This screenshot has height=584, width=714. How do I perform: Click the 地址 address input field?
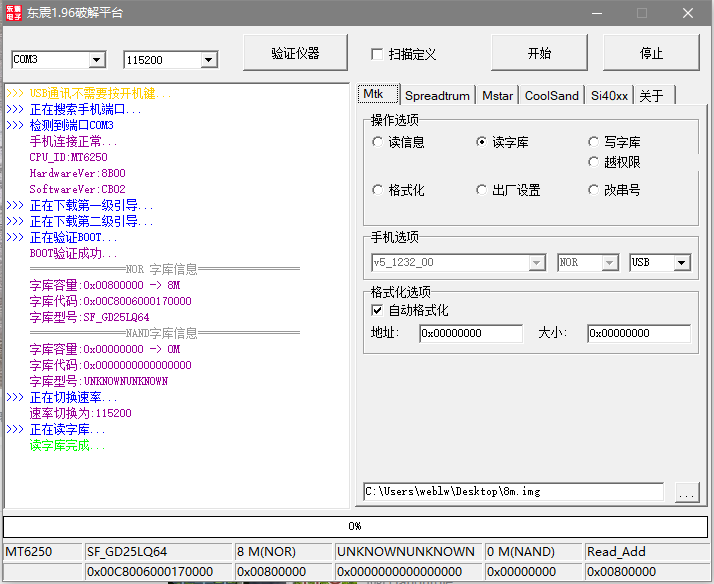click(x=470, y=333)
